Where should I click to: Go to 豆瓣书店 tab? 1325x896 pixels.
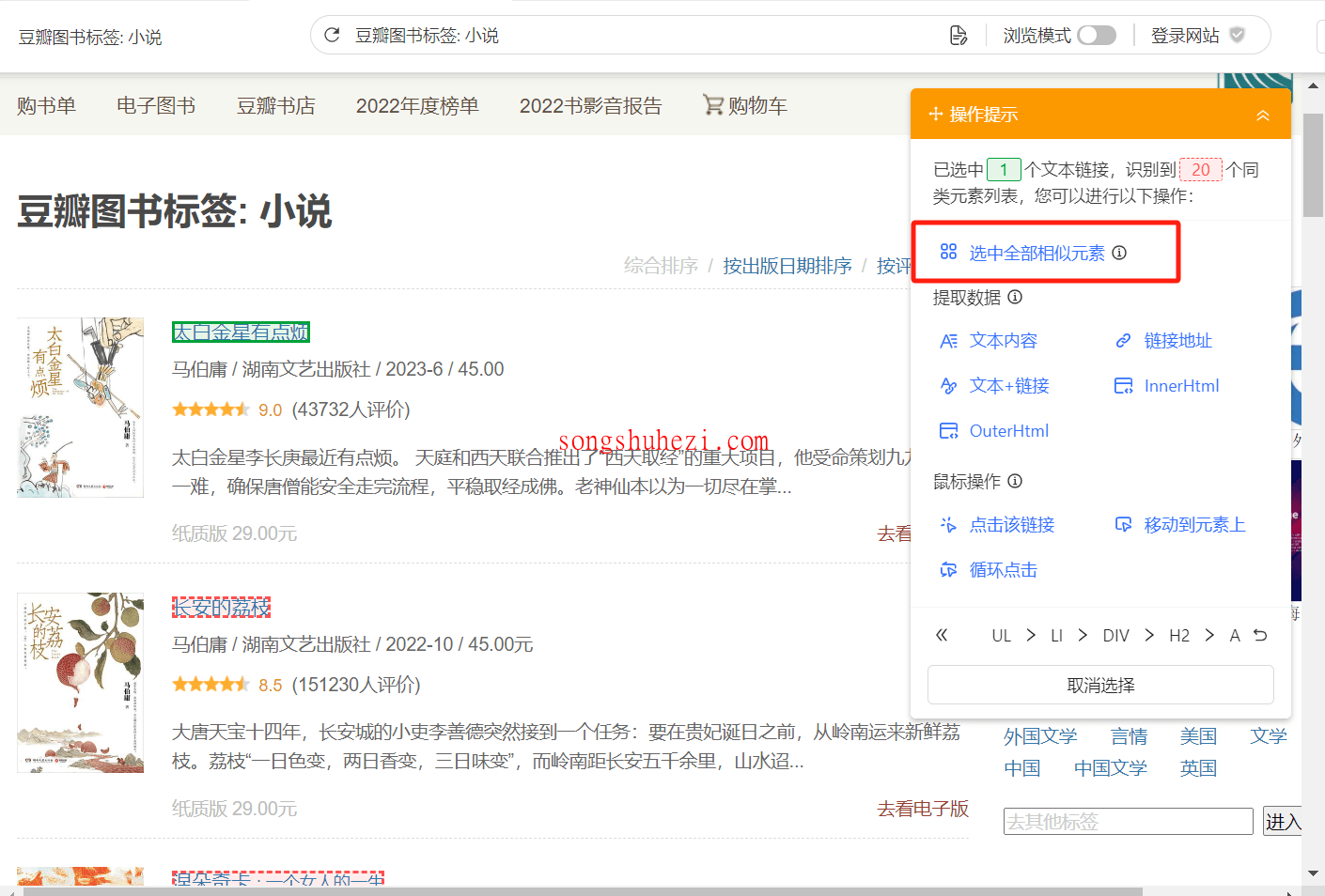tap(276, 106)
